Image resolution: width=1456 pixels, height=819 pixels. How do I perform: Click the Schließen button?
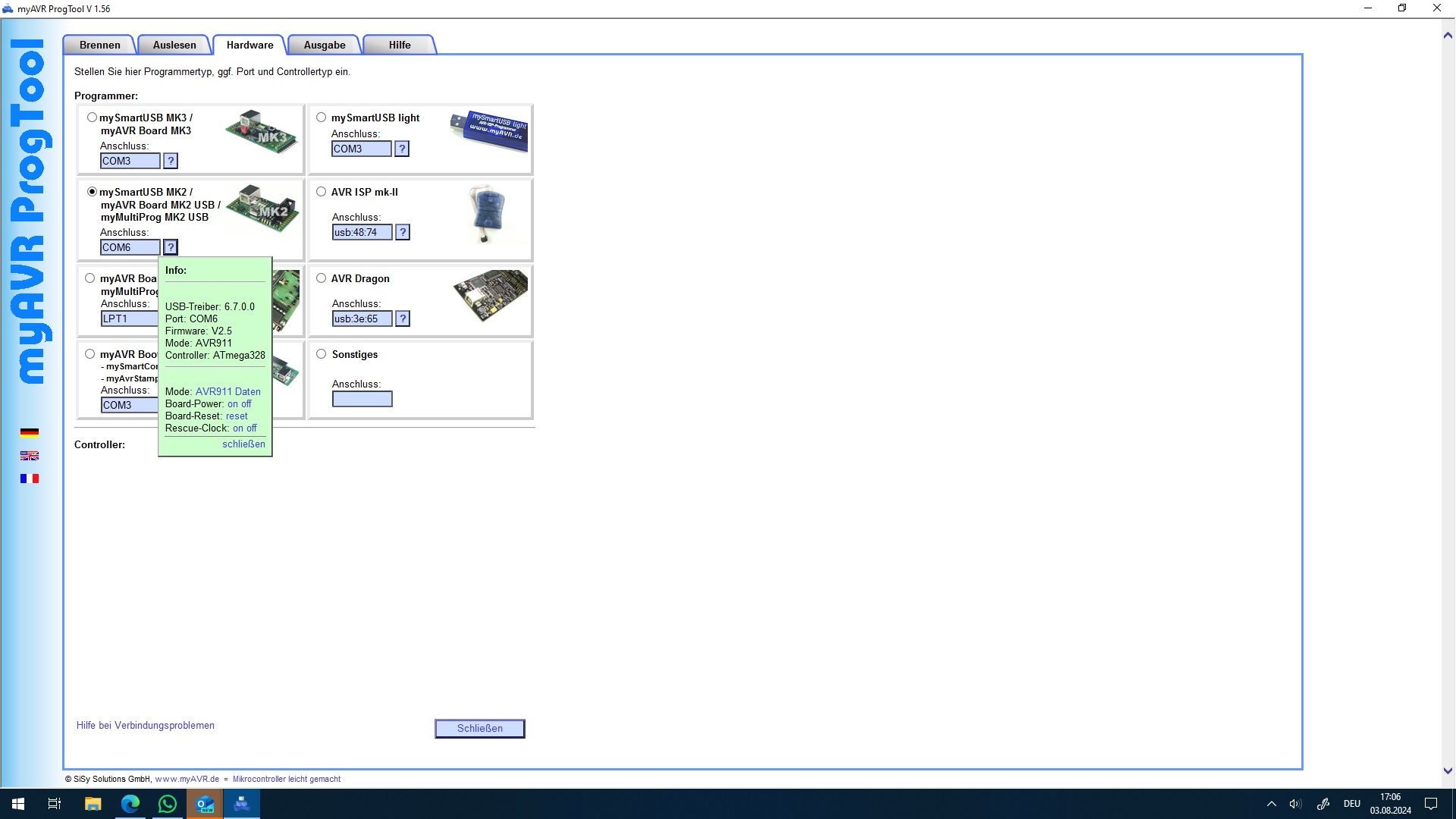(x=480, y=729)
